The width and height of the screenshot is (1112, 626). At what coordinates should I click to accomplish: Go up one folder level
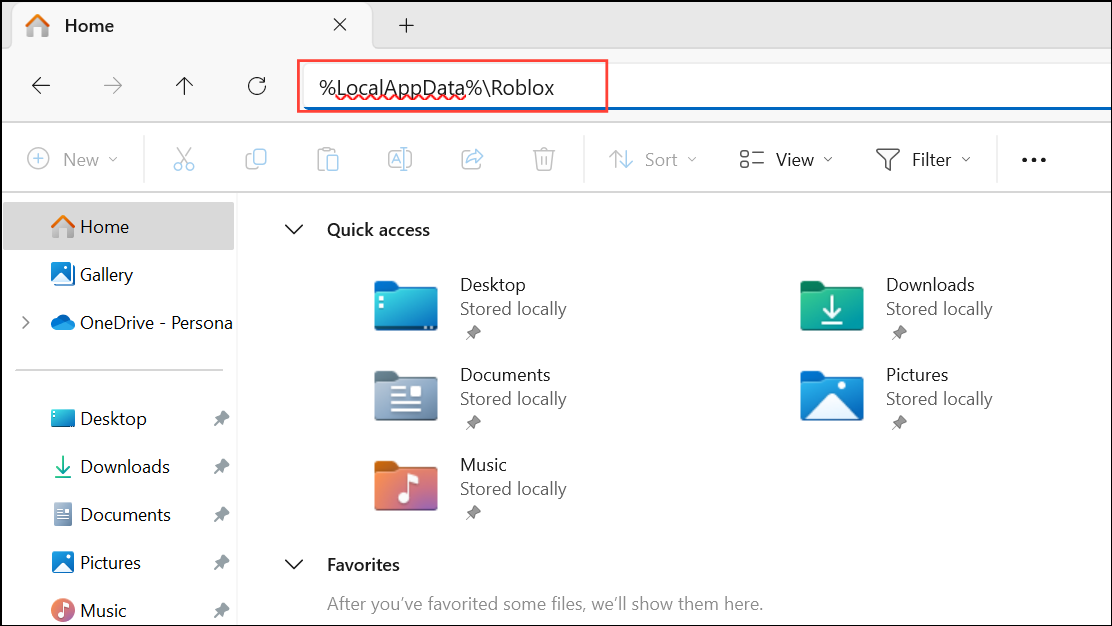tap(184, 86)
